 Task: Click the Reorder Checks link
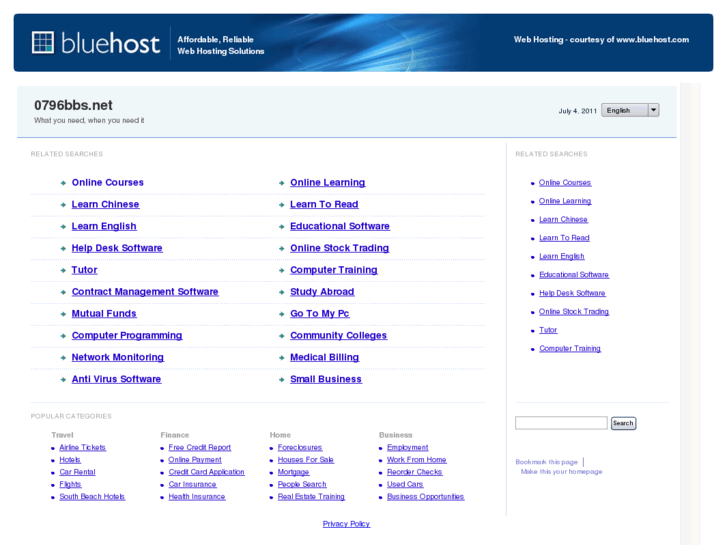pos(415,472)
